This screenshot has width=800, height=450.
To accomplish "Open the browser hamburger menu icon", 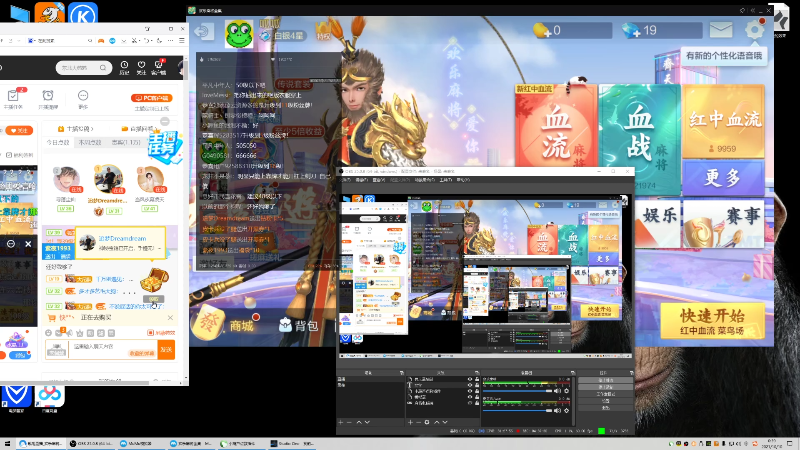I will tap(182, 40).
